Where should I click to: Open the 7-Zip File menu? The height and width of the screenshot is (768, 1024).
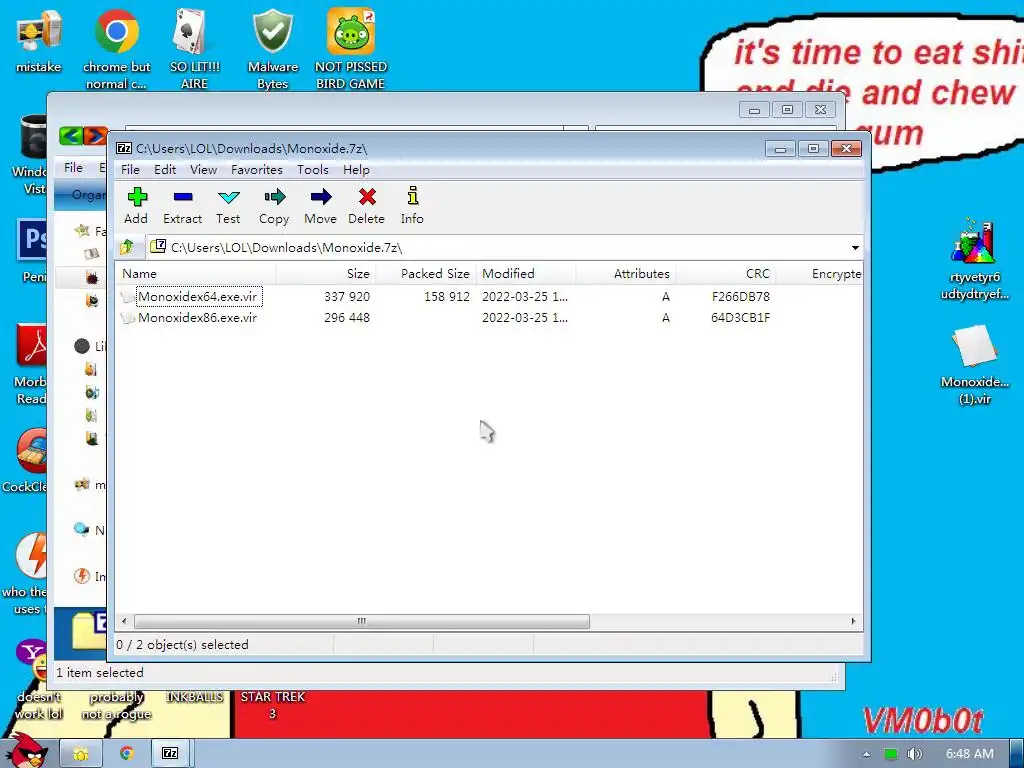(x=130, y=170)
